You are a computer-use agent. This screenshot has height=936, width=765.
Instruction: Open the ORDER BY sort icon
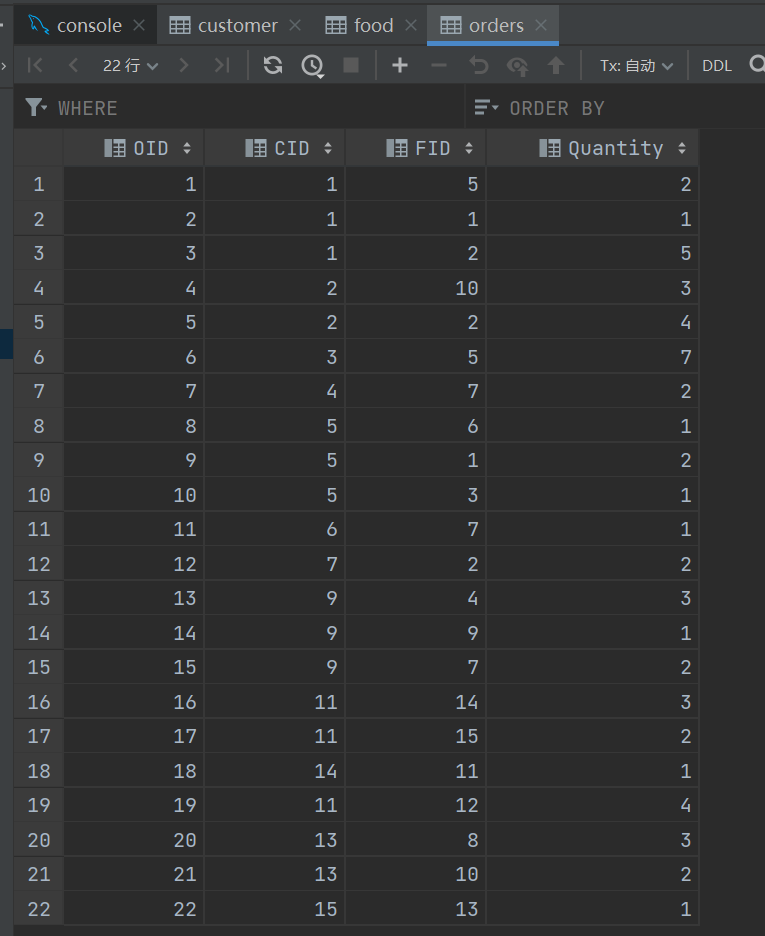[x=486, y=107]
